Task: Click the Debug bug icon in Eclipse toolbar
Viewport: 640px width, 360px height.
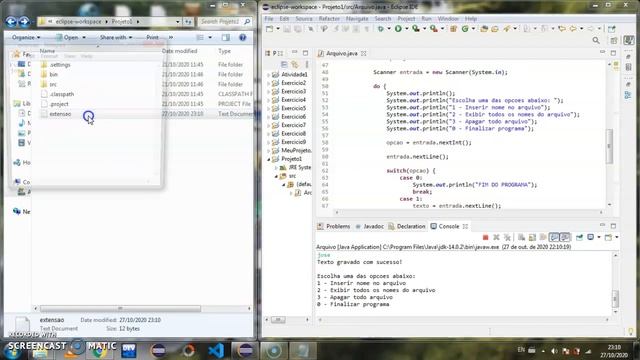Action: (x=380, y=29)
